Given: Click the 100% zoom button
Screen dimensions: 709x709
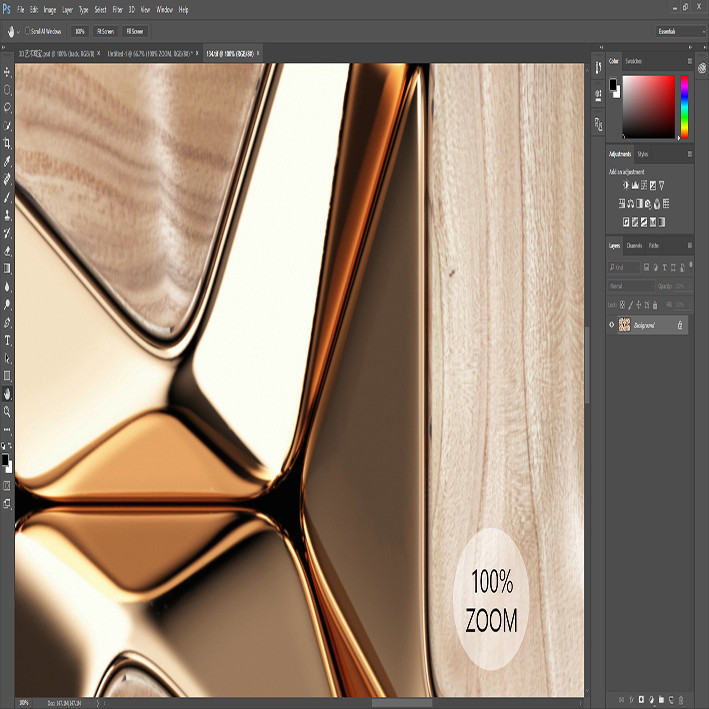Looking at the screenshot, I should (x=80, y=31).
